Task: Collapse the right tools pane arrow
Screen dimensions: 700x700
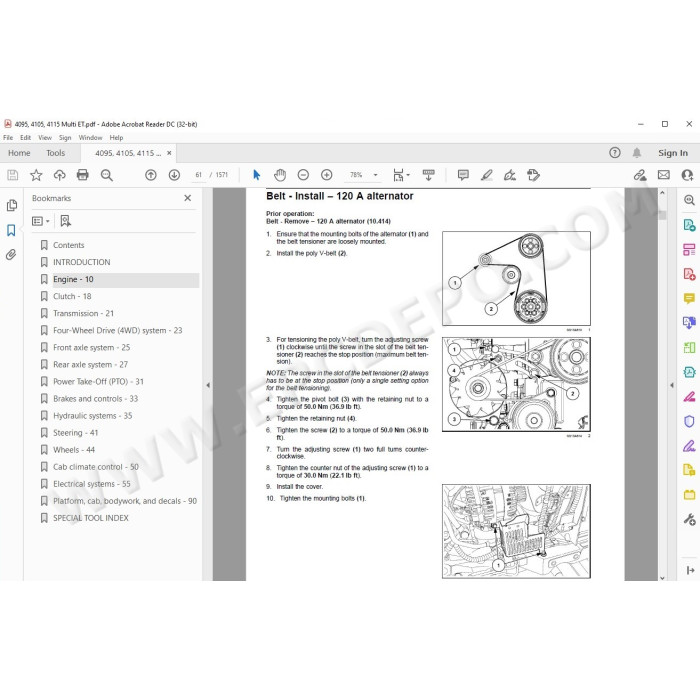Action: coord(672,385)
